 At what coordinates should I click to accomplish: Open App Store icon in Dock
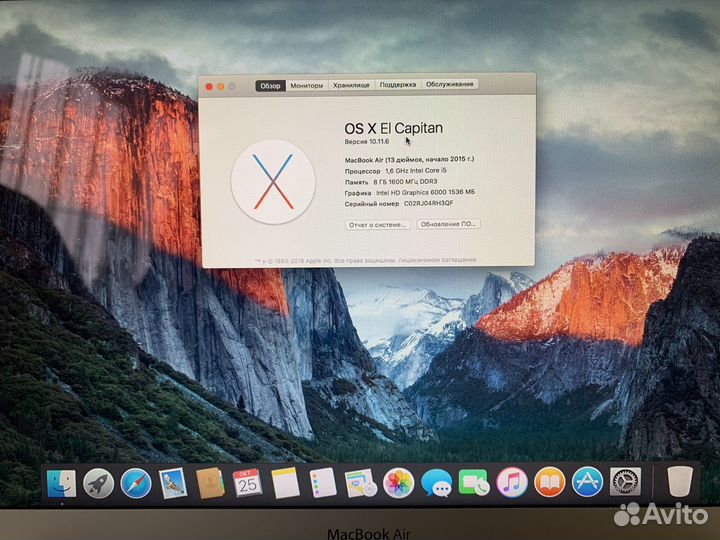(587, 482)
